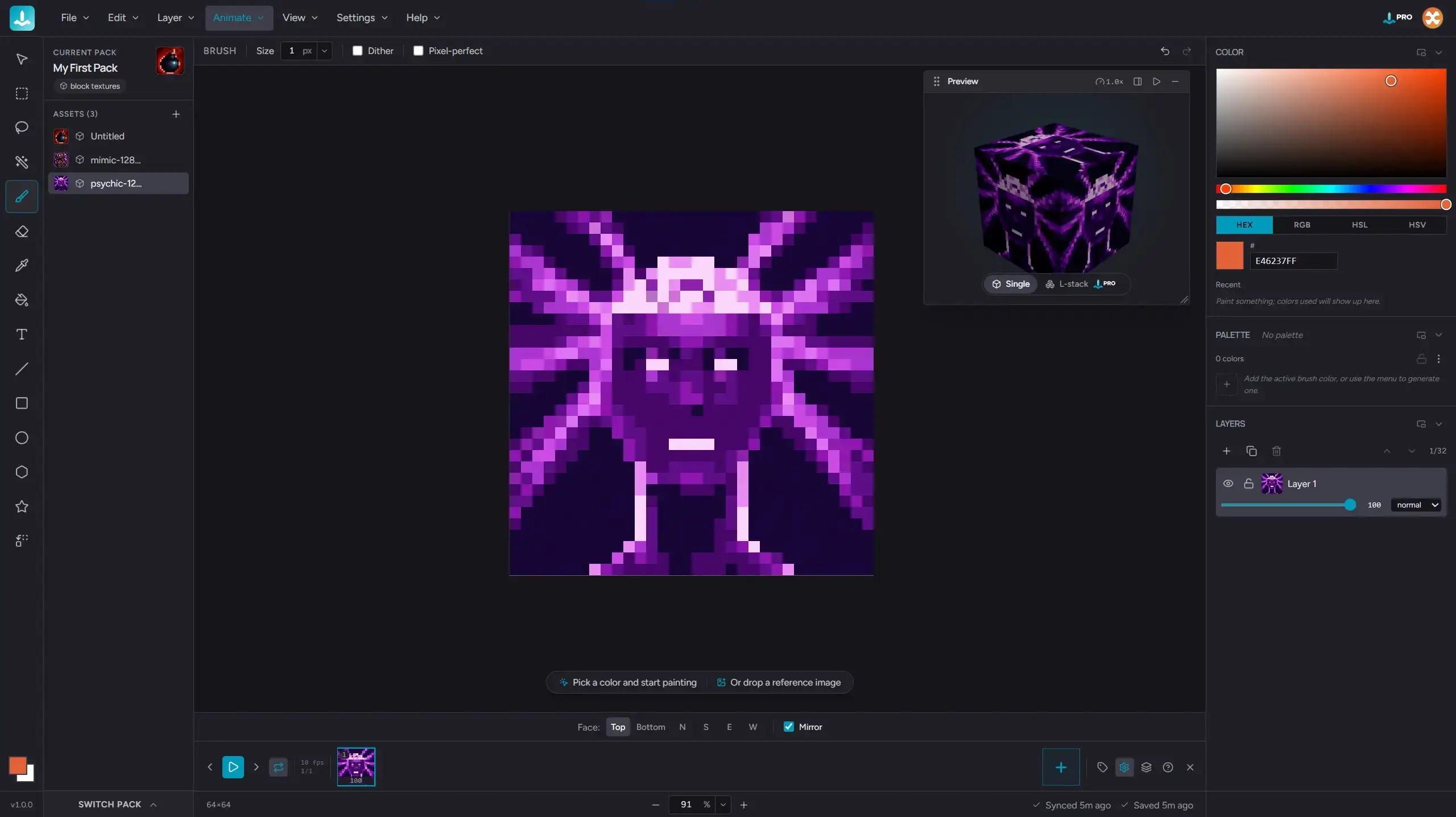The width and height of the screenshot is (1456, 817).
Task: Open the Layer menu
Action: pyautogui.click(x=175, y=18)
